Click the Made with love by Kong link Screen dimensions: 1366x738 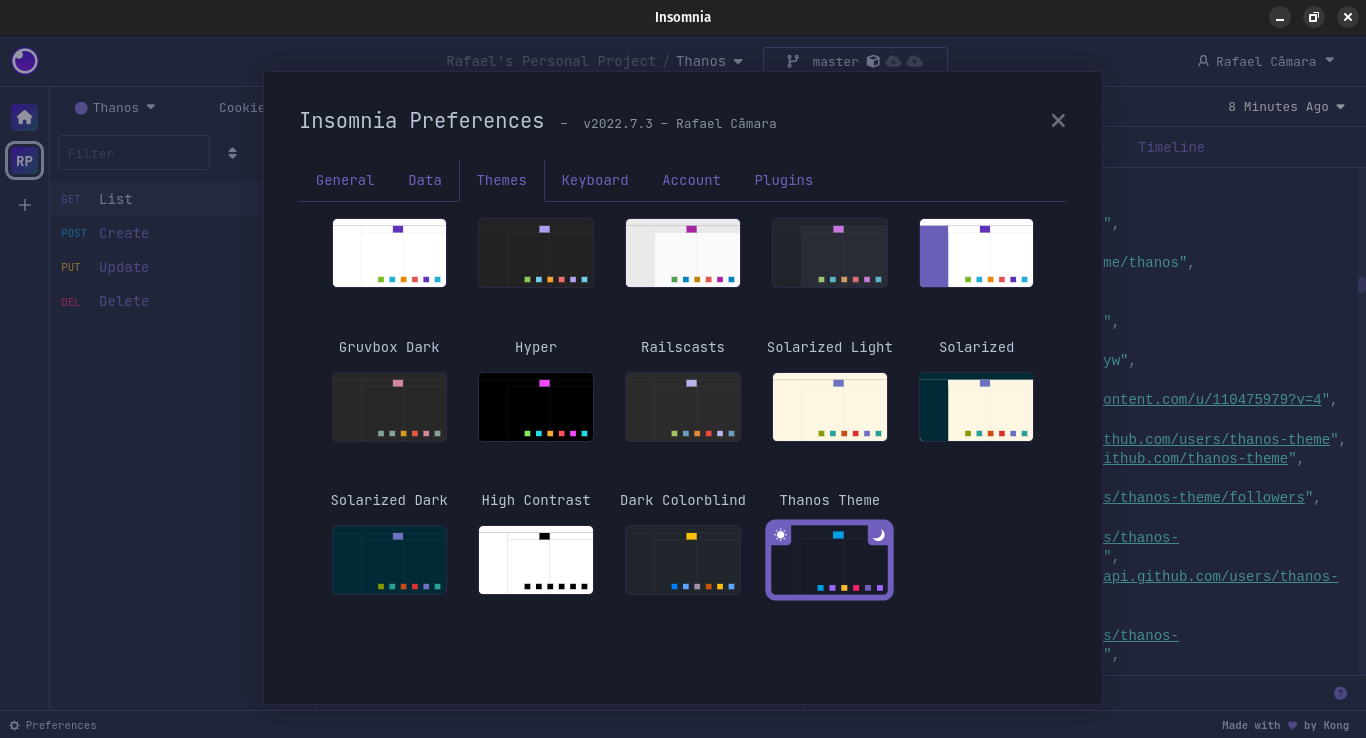pyautogui.click(x=1285, y=725)
